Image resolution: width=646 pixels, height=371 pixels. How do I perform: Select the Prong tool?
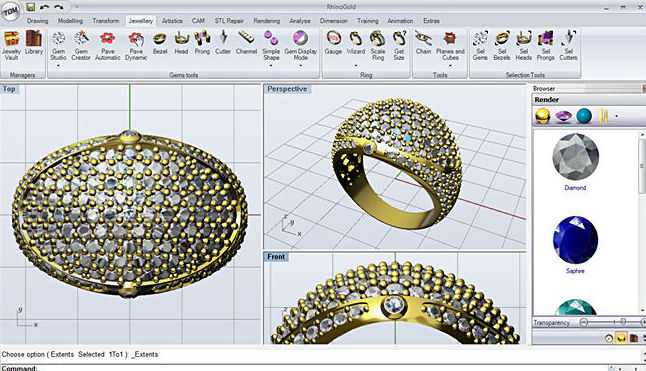[x=202, y=43]
